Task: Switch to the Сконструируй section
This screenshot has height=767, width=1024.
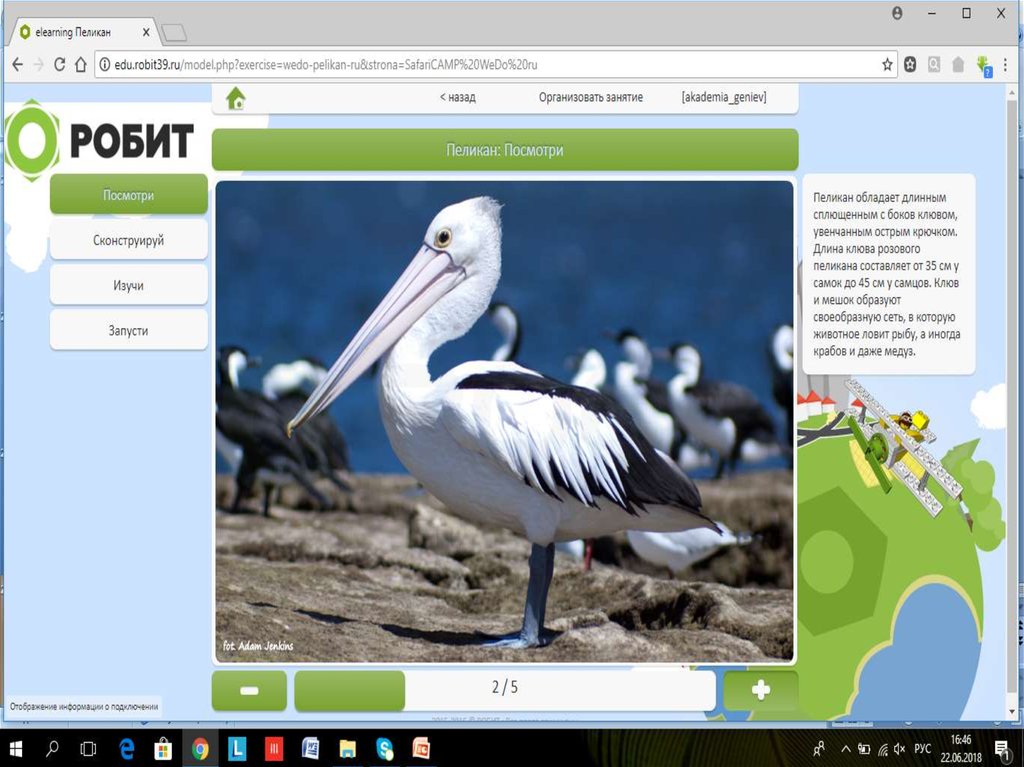Action: point(128,240)
